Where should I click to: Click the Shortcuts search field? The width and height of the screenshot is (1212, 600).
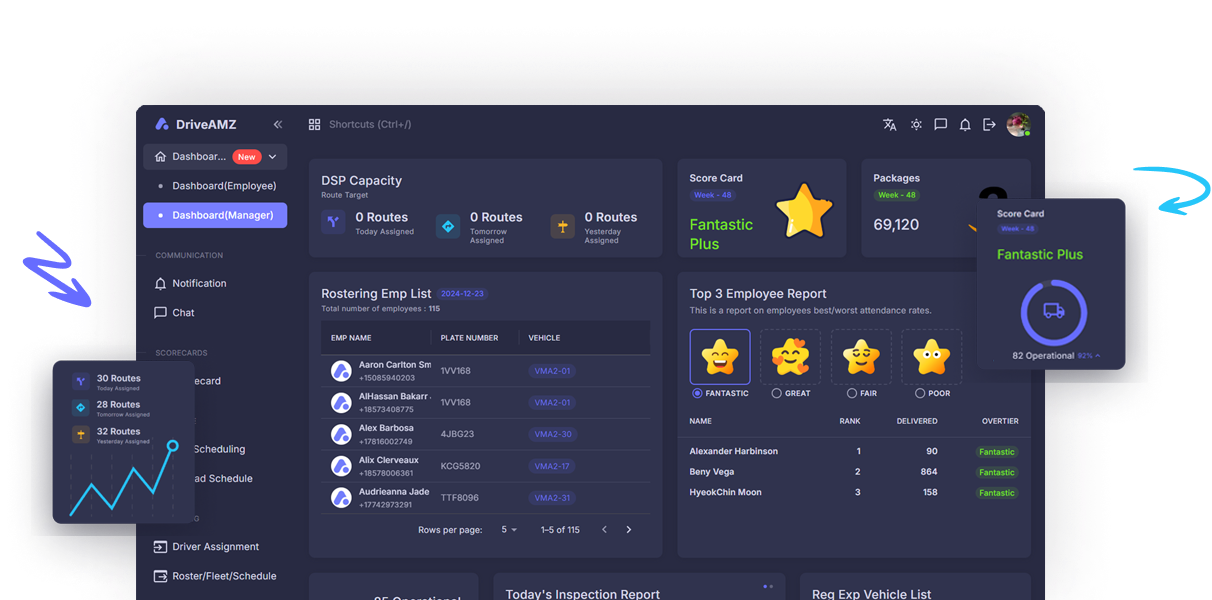click(370, 125)
